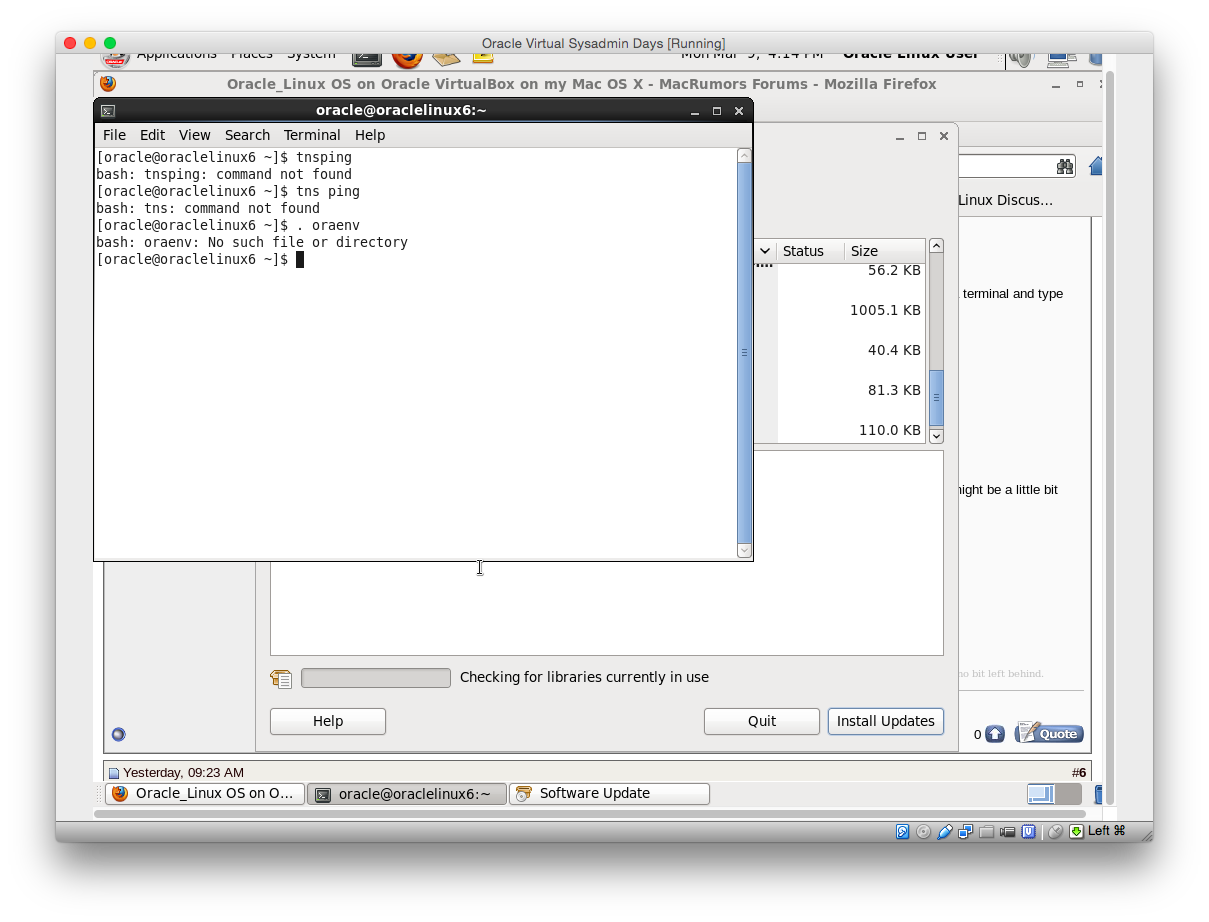Open the USB devices icon in VirtualBox status bar
1209x922 pixels.
945,831
